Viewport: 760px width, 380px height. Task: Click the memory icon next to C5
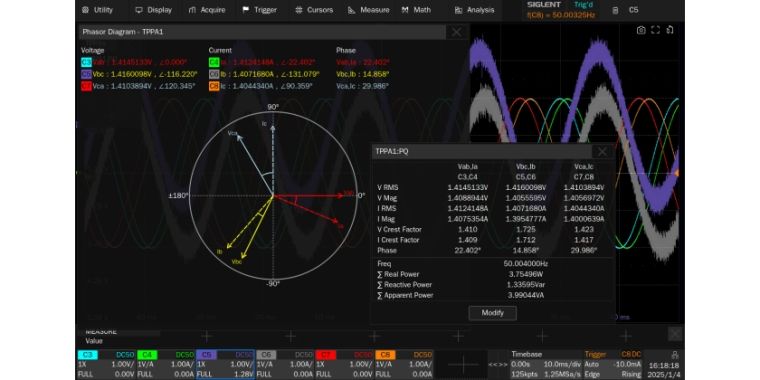click(x=615, y=10)
